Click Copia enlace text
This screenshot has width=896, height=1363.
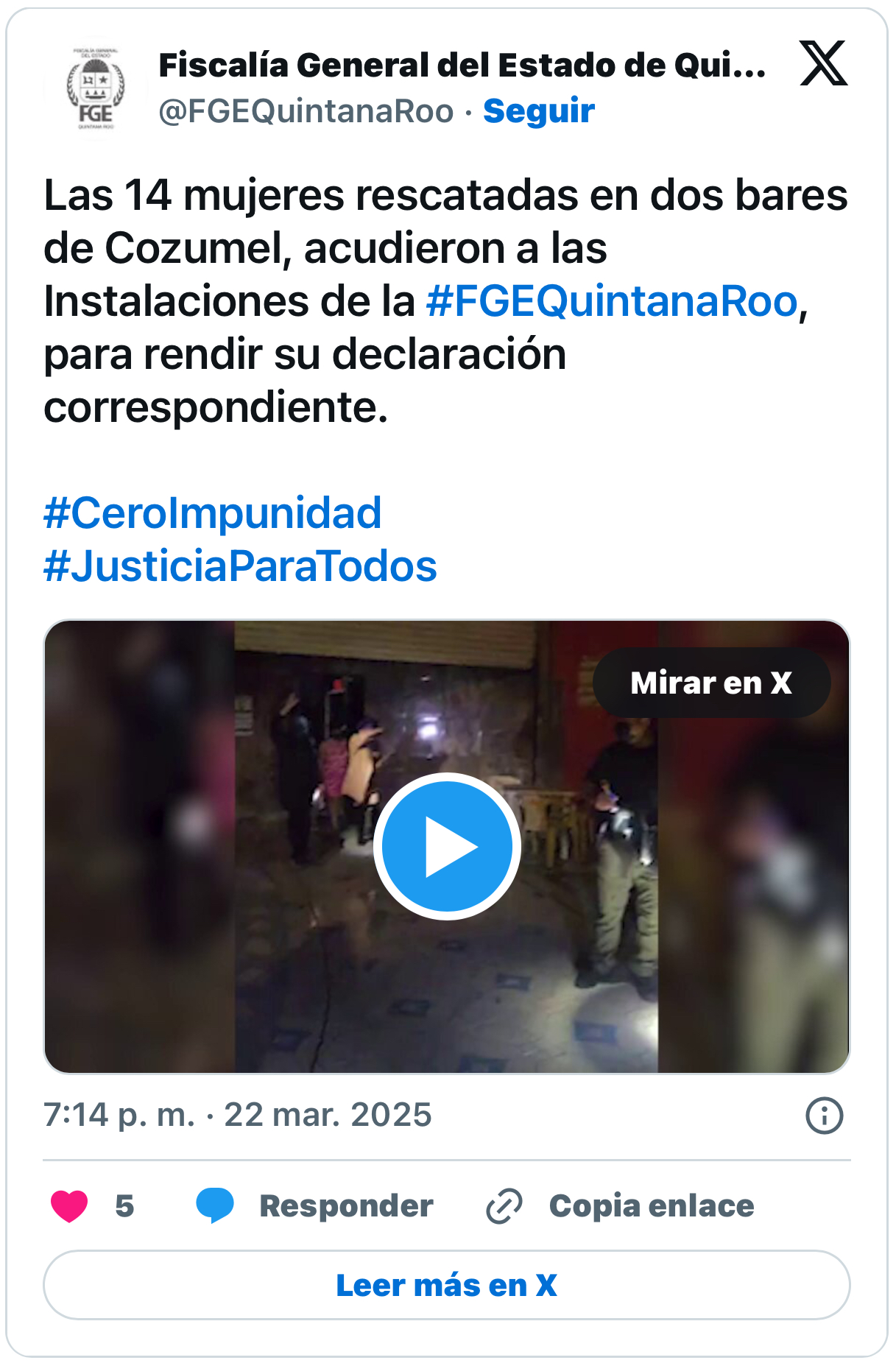click(x=652, y=1206)
